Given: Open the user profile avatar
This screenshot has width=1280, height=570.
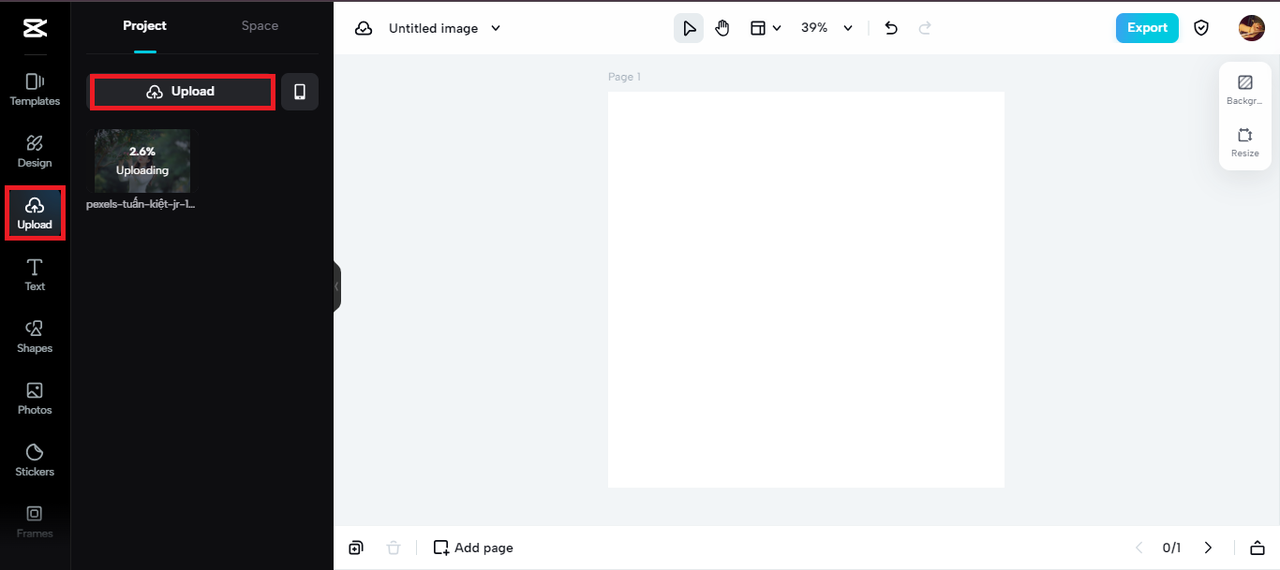Looking at the screenshot, I should 1252,28.
